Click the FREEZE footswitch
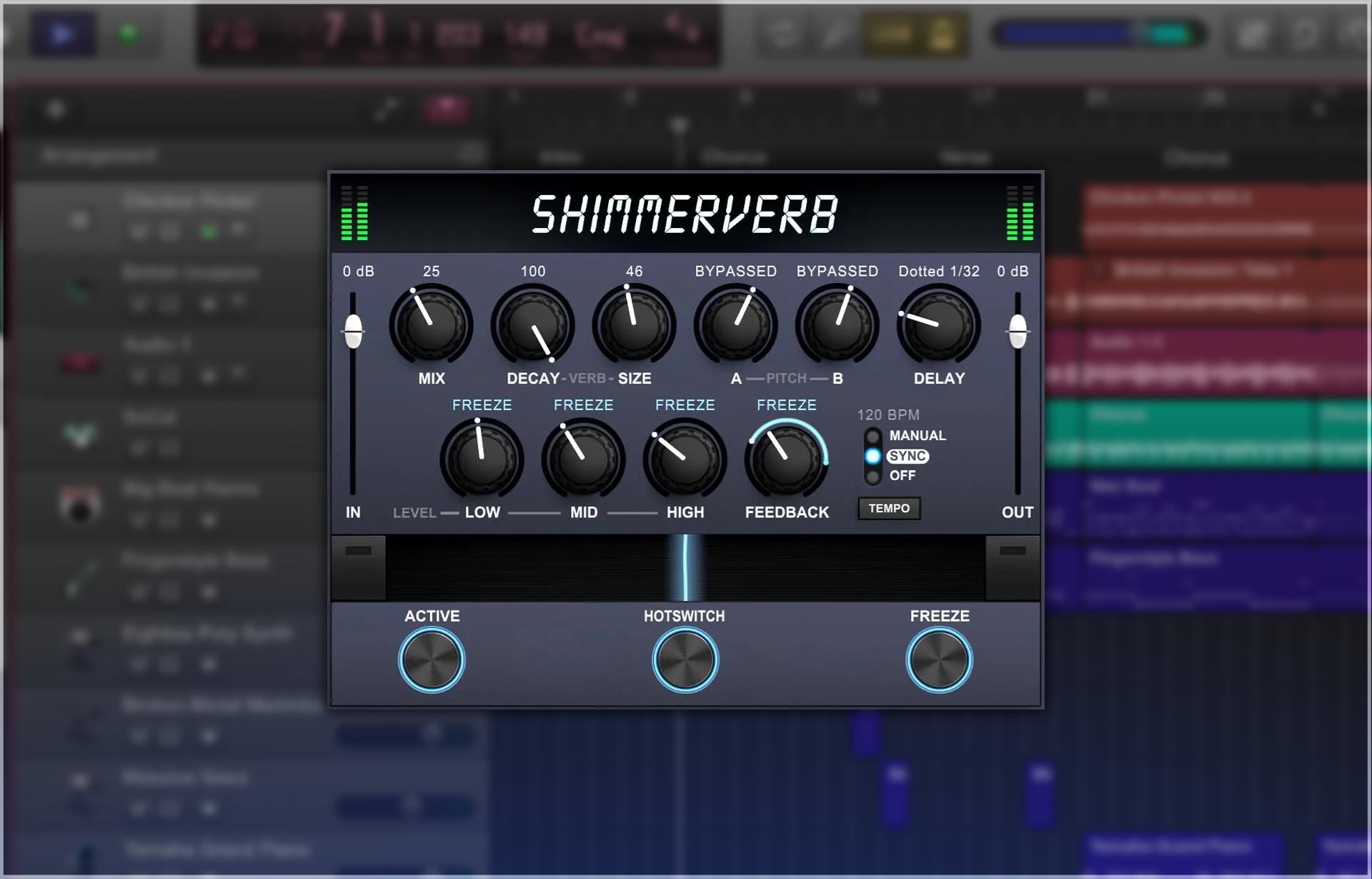Image resolution: width=1372 pixels, height=879 pixels. tap(939, 660)
